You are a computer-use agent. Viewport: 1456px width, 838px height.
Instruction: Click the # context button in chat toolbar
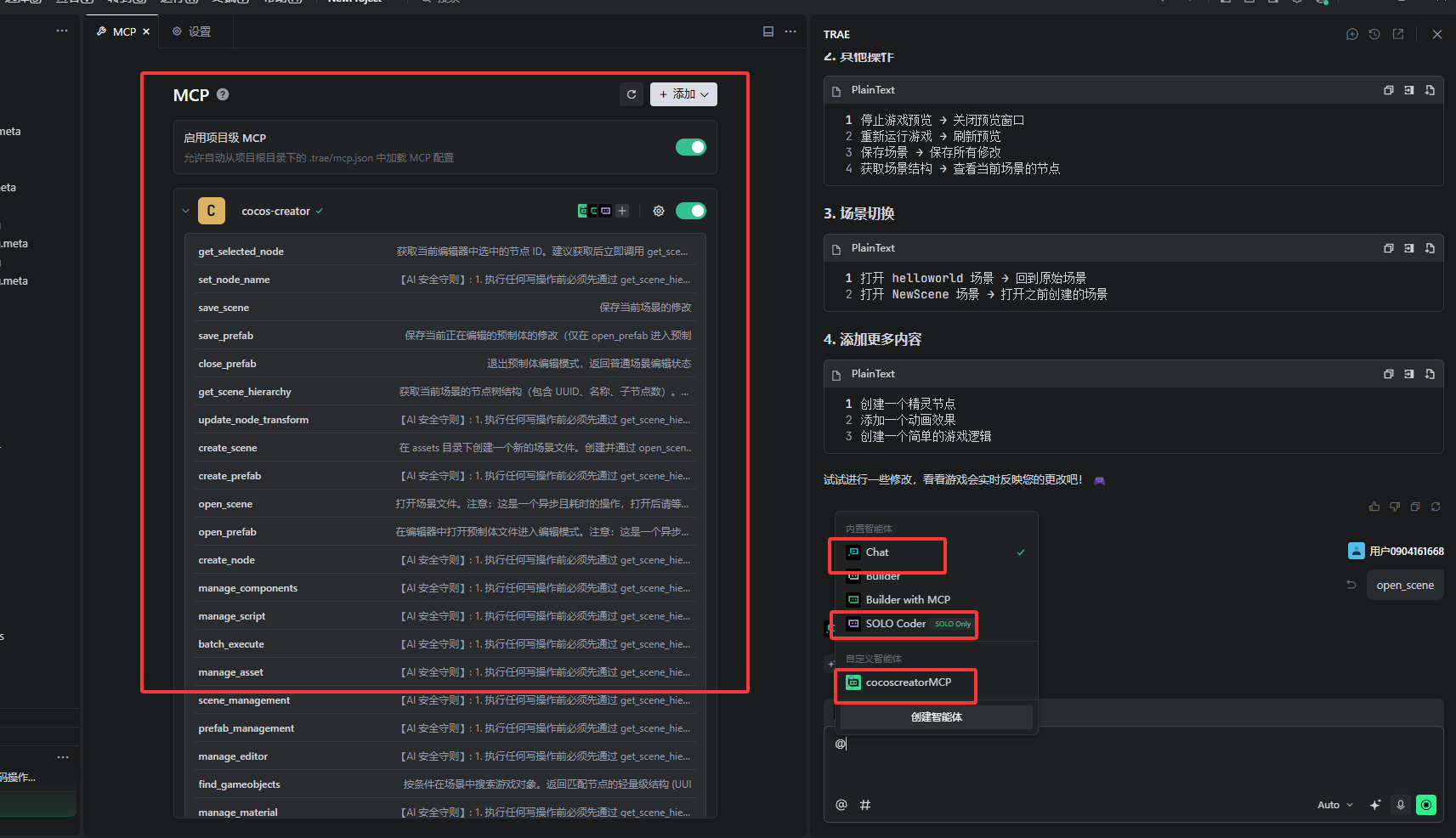pos(865,805)
